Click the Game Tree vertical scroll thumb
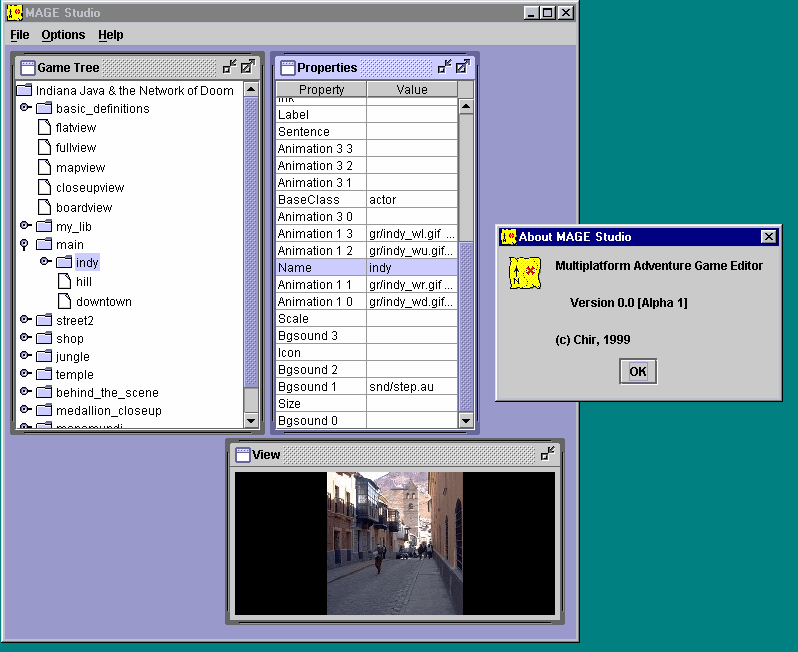This screenshot has width=798, height=652. pyautogui.click(x=251, y=242)
